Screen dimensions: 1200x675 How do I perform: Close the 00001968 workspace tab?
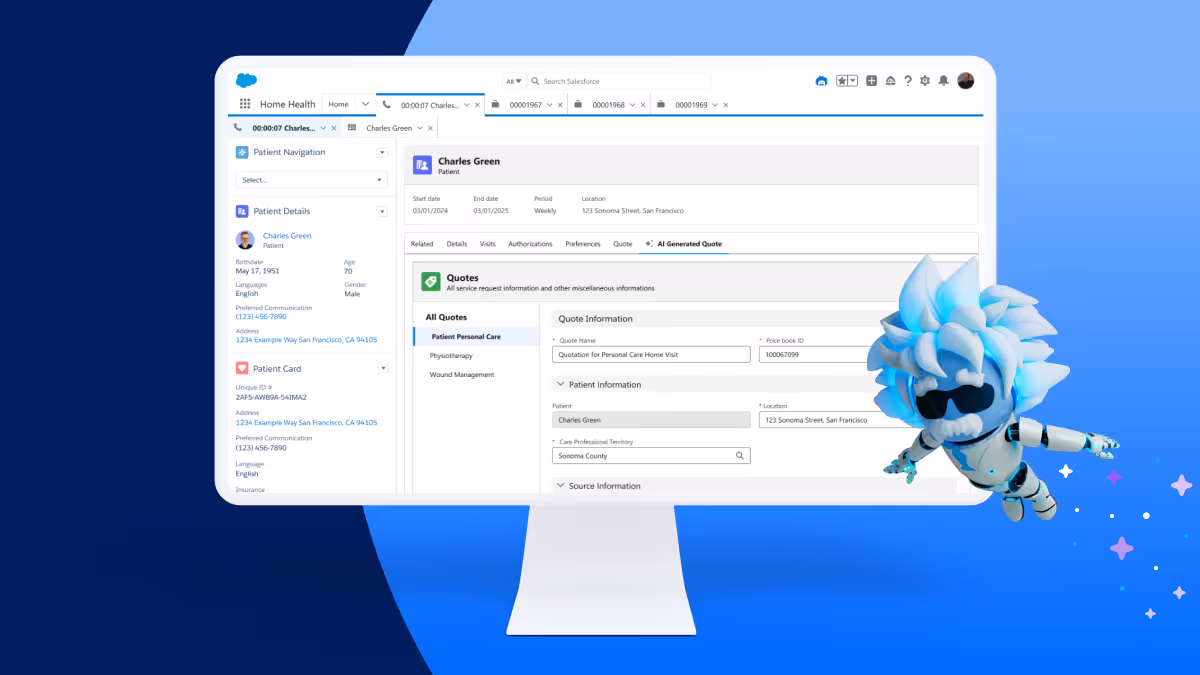[643, 105]
